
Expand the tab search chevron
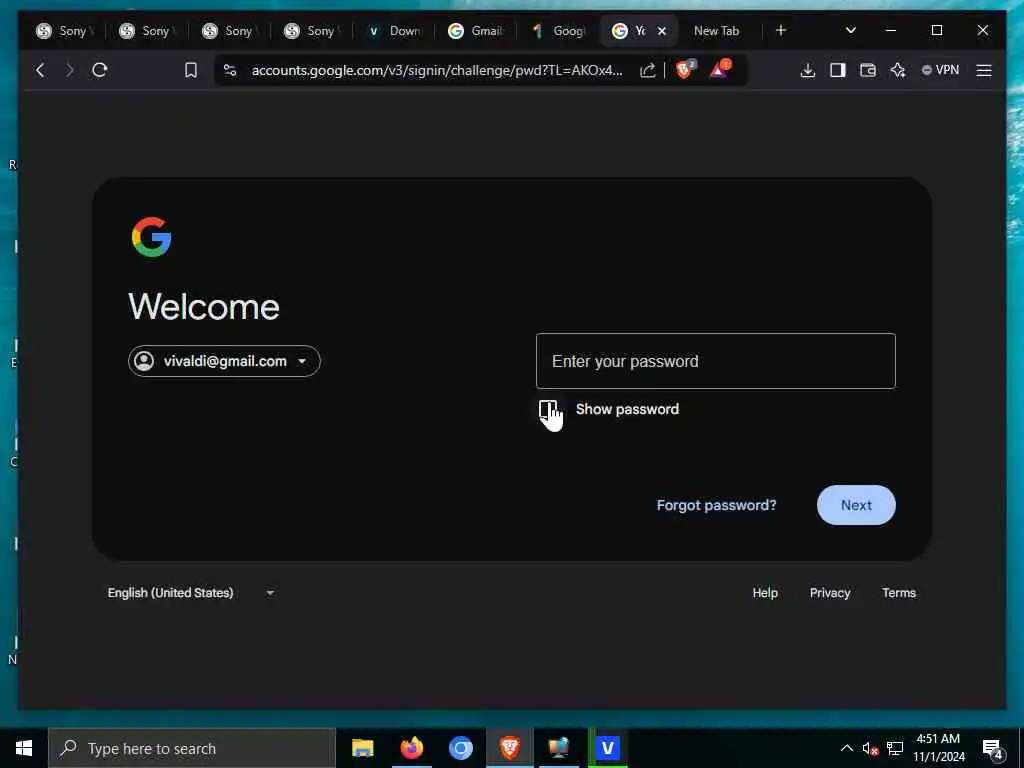click(x=851, y=30)
